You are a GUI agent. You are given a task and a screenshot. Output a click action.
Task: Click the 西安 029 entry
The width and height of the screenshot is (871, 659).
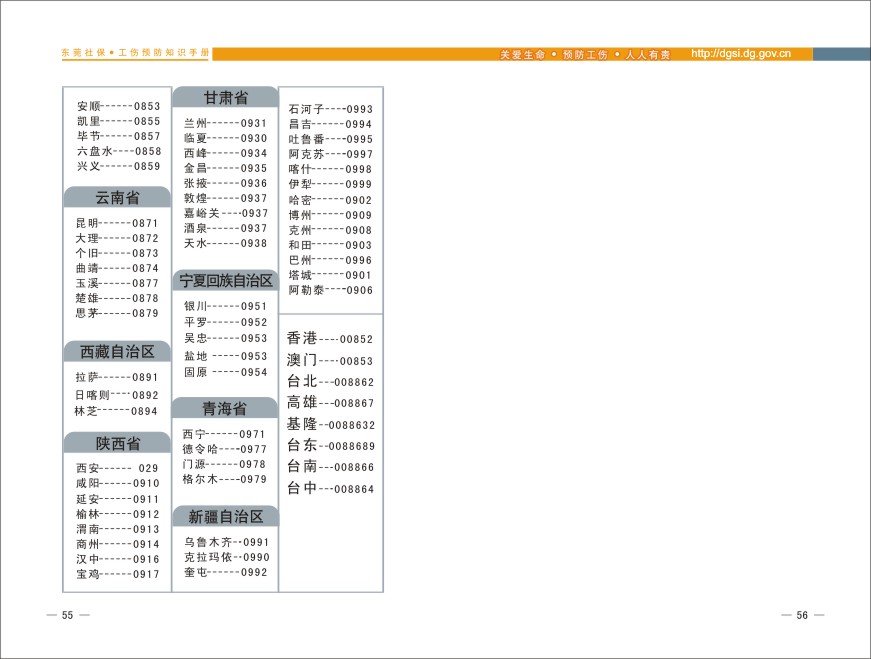pyautogui.click(x=117, y=468)
